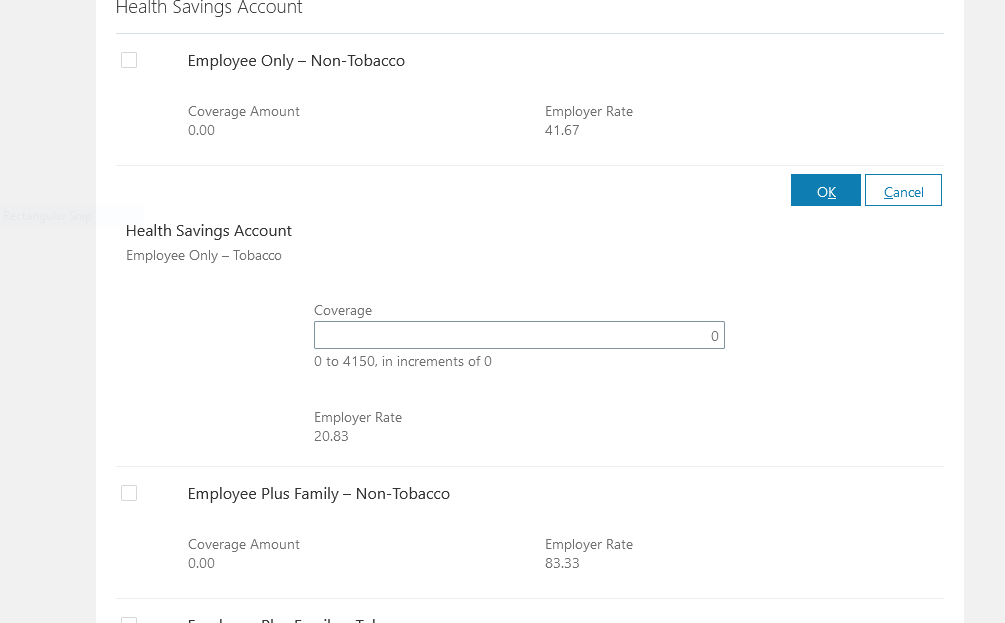
Task: Check the Employee Only – Non-Tobacco checkbox
Action: 128,60
